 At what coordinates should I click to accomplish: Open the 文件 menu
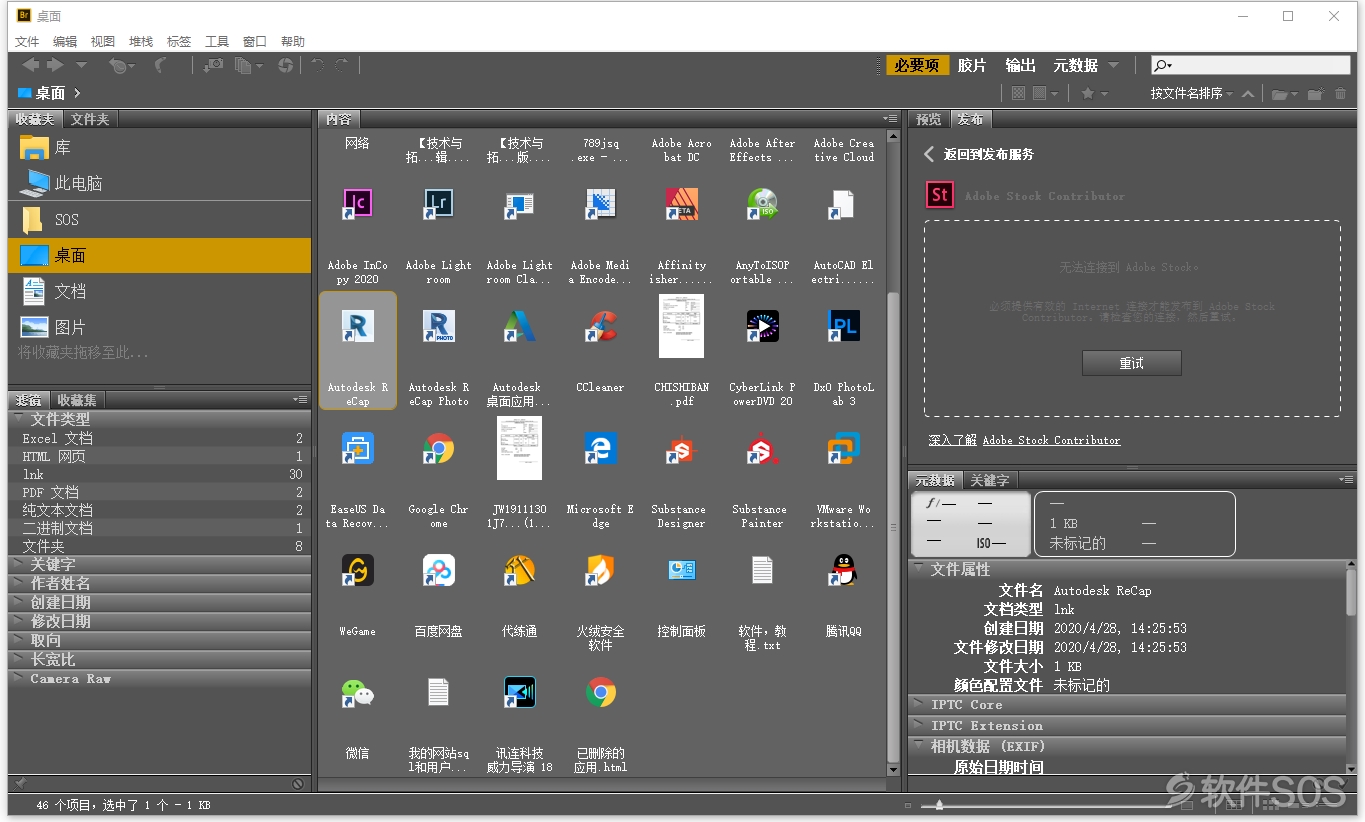coord(27,41)
